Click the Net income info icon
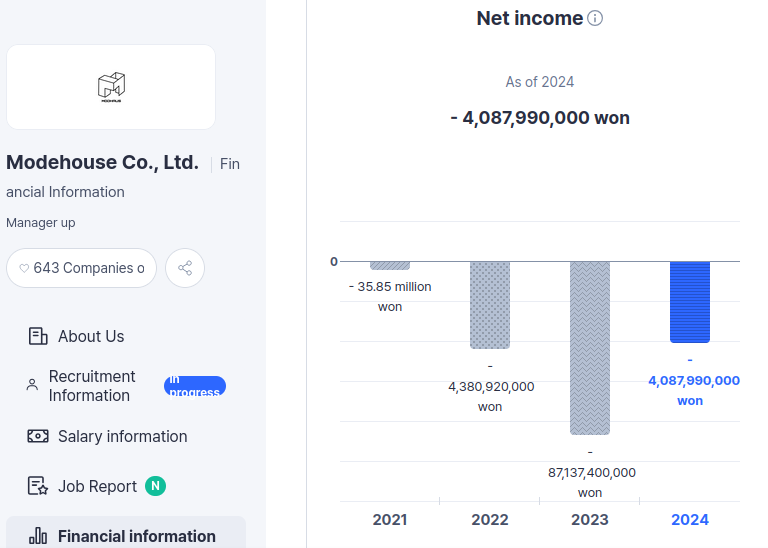 pos(595,19)
